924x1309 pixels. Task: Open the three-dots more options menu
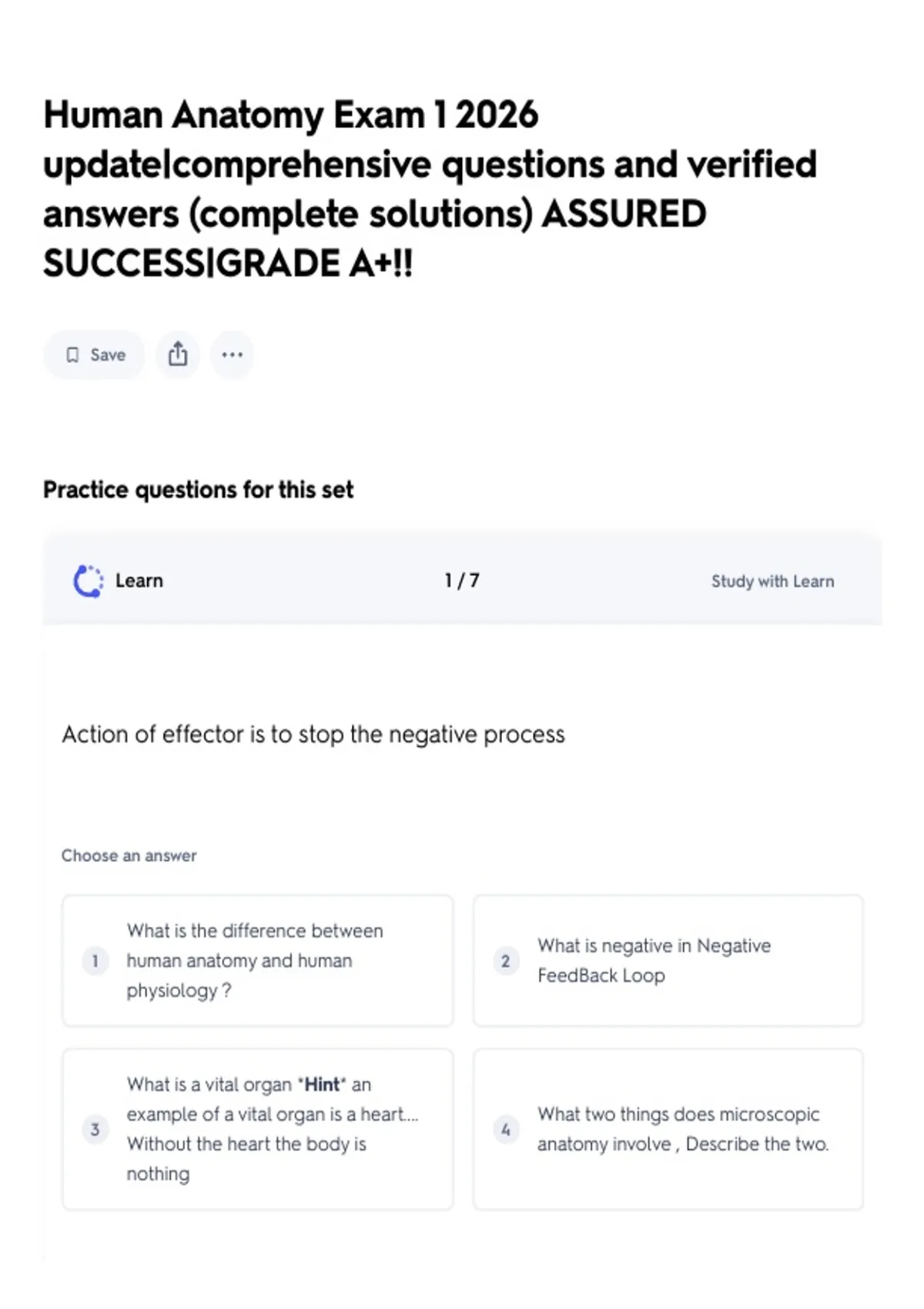point(232,355)
